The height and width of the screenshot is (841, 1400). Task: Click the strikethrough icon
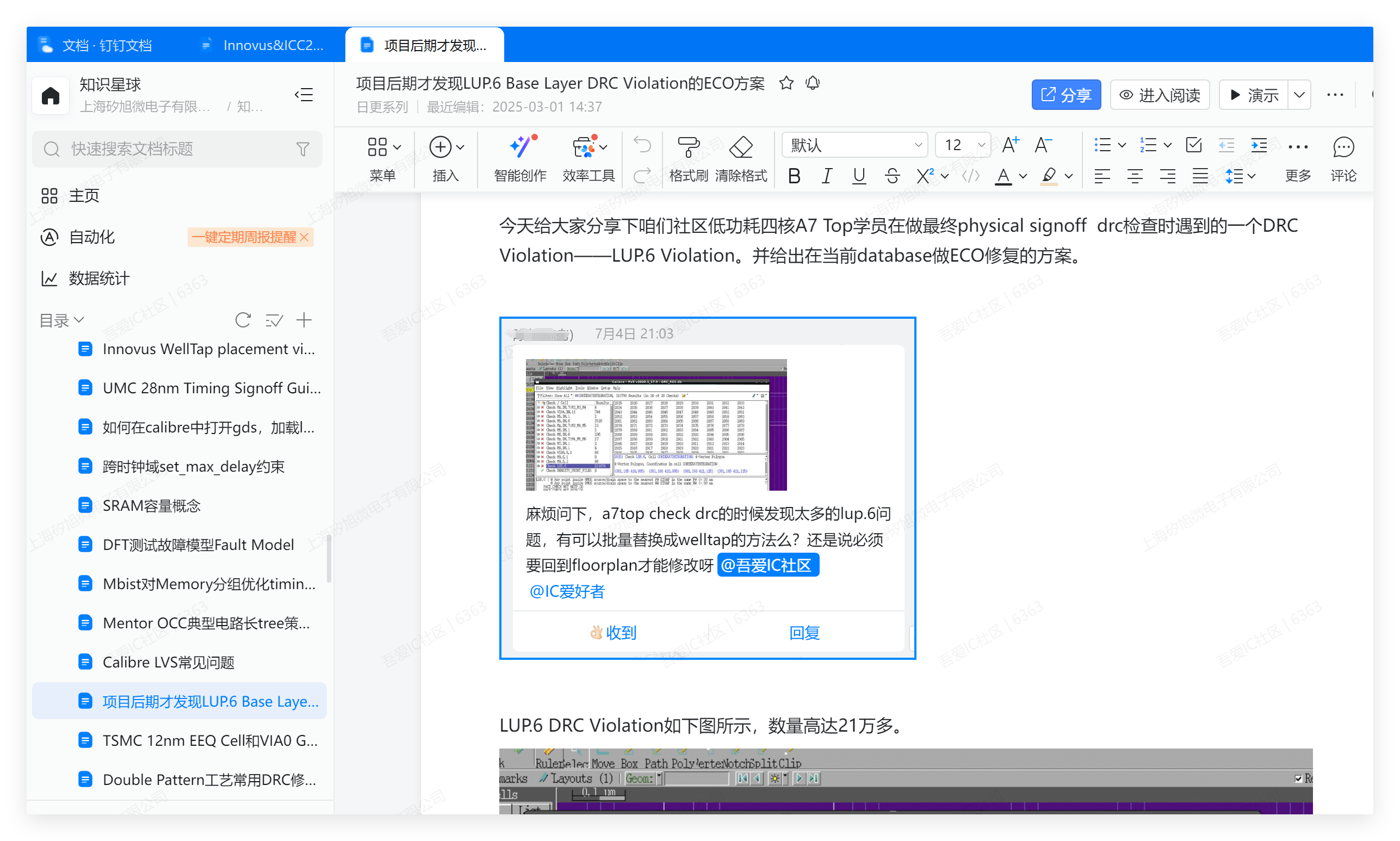[x=892, y=176]
